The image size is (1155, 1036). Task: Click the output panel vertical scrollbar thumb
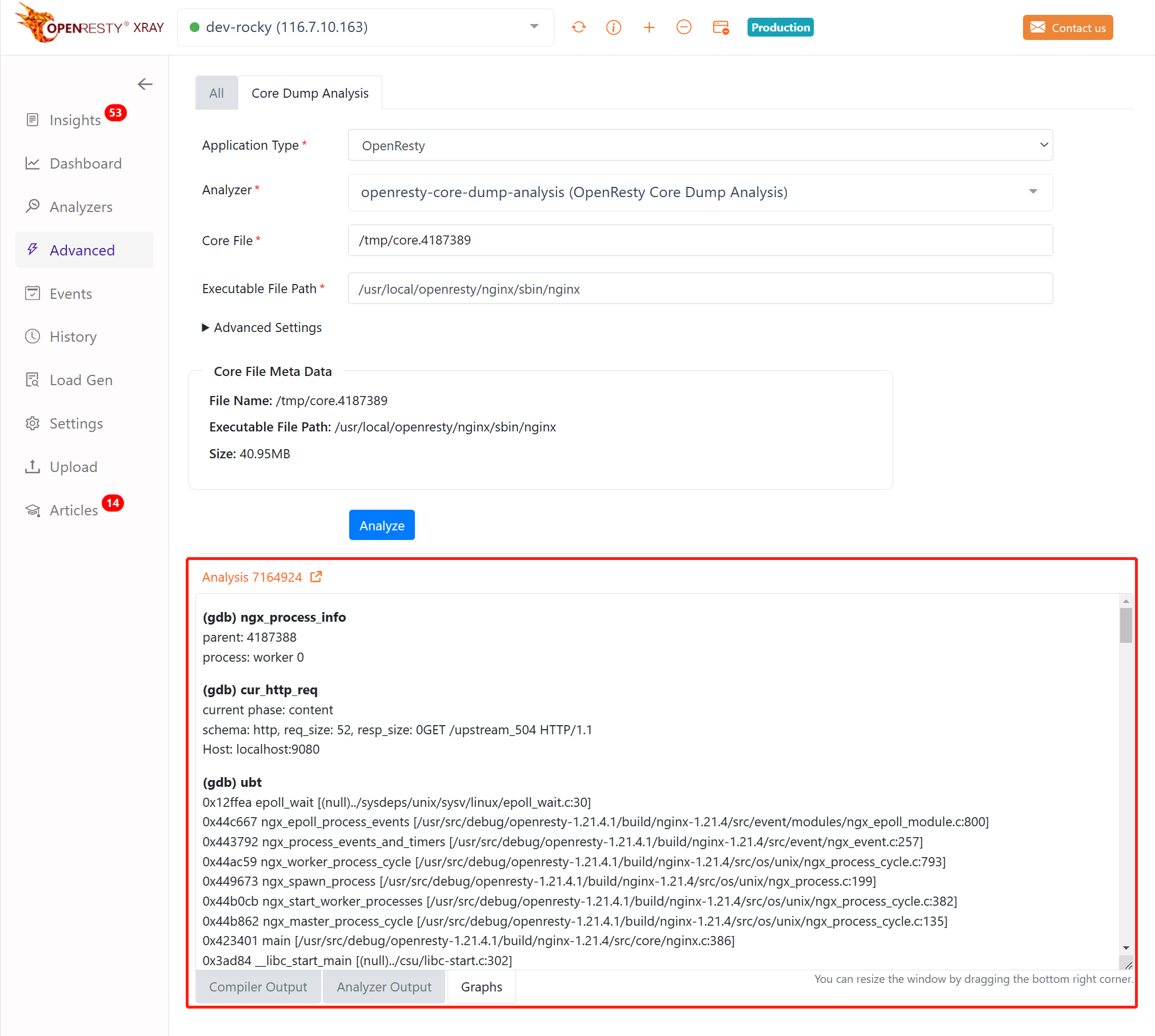1126,625
